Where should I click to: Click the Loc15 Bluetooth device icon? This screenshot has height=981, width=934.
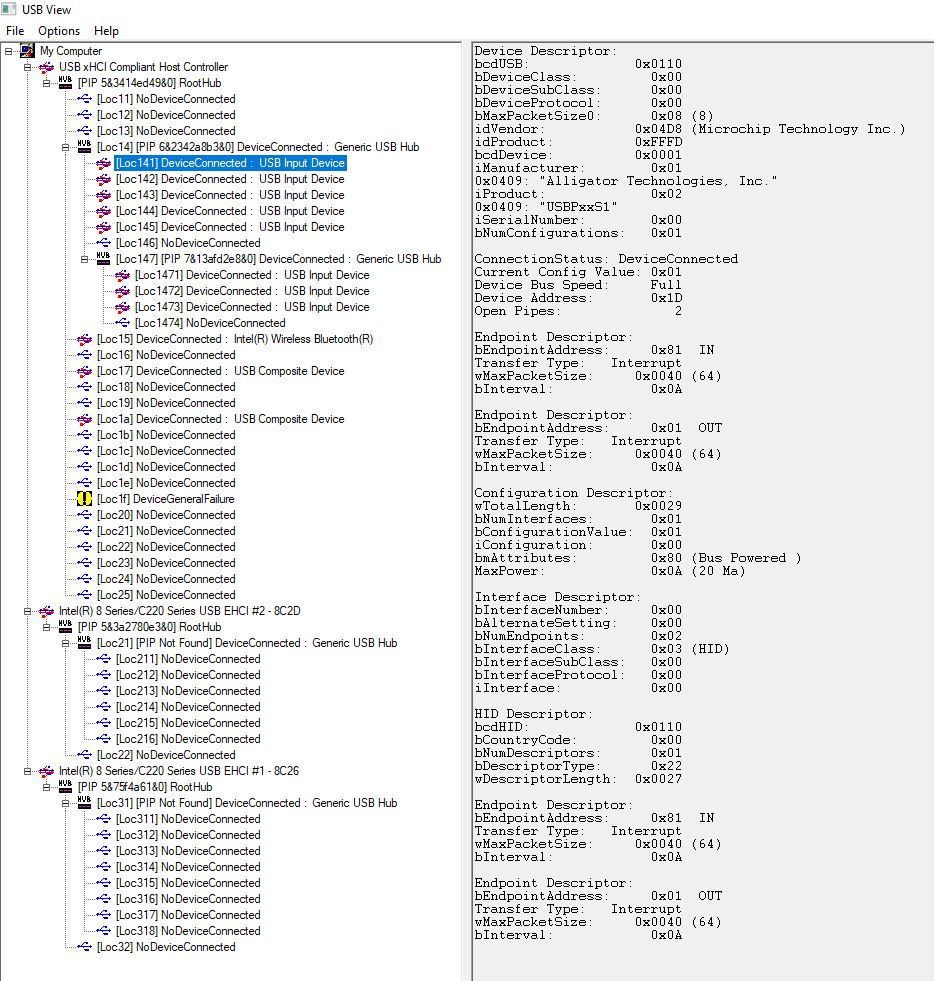tap(84, 339)
